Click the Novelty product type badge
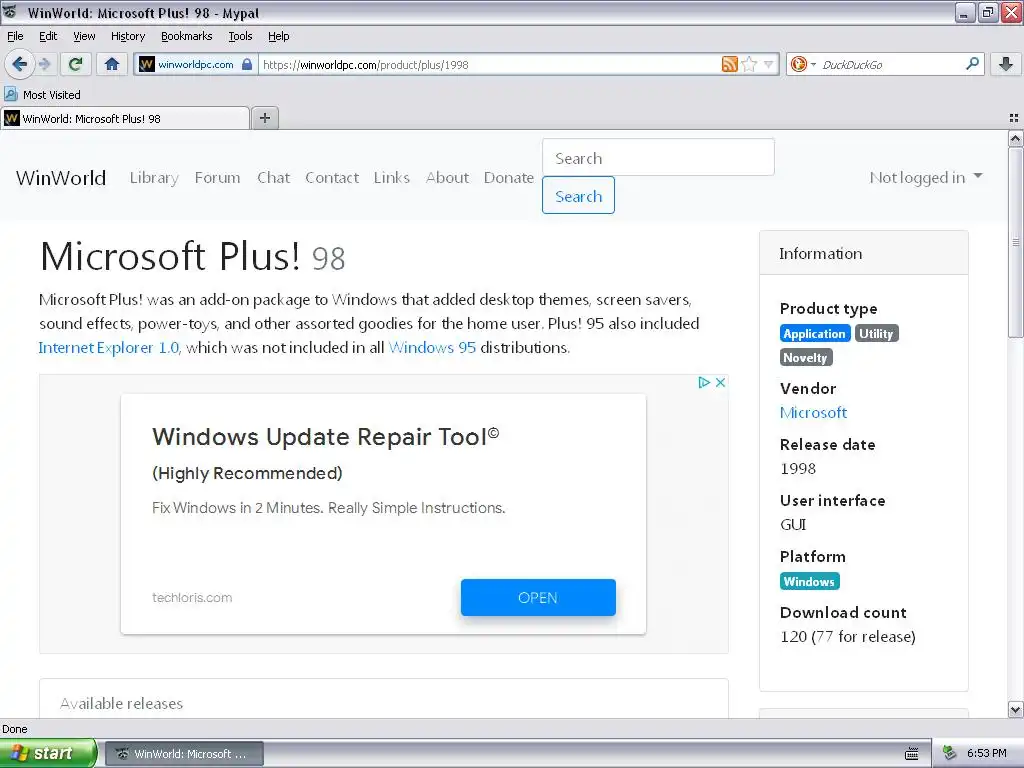Image resolution: width=1024 pixels, height=768 pixels. pyautogui.click(x=806, y=357)
